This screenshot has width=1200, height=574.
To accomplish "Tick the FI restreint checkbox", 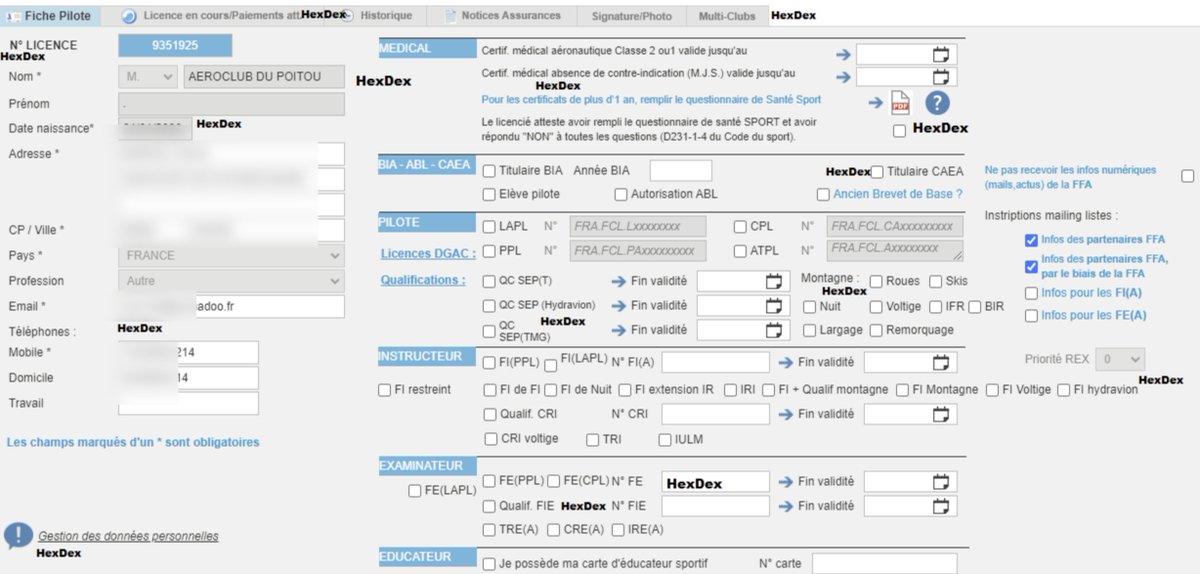I will [x=384, y=390].
